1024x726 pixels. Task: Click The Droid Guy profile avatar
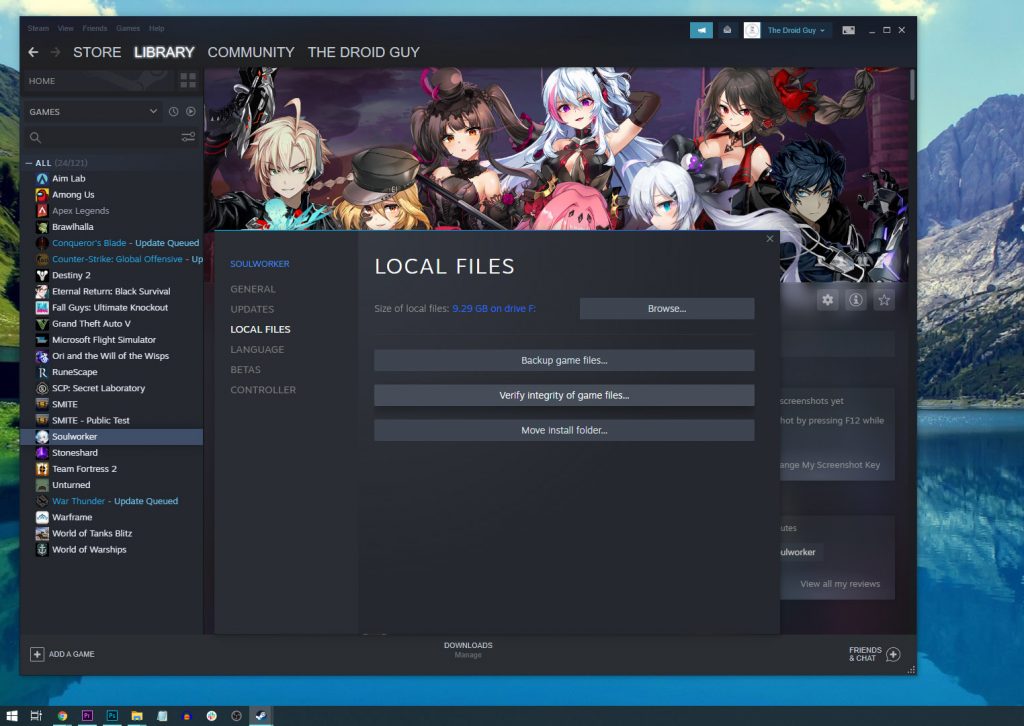(x=752, y=30)
